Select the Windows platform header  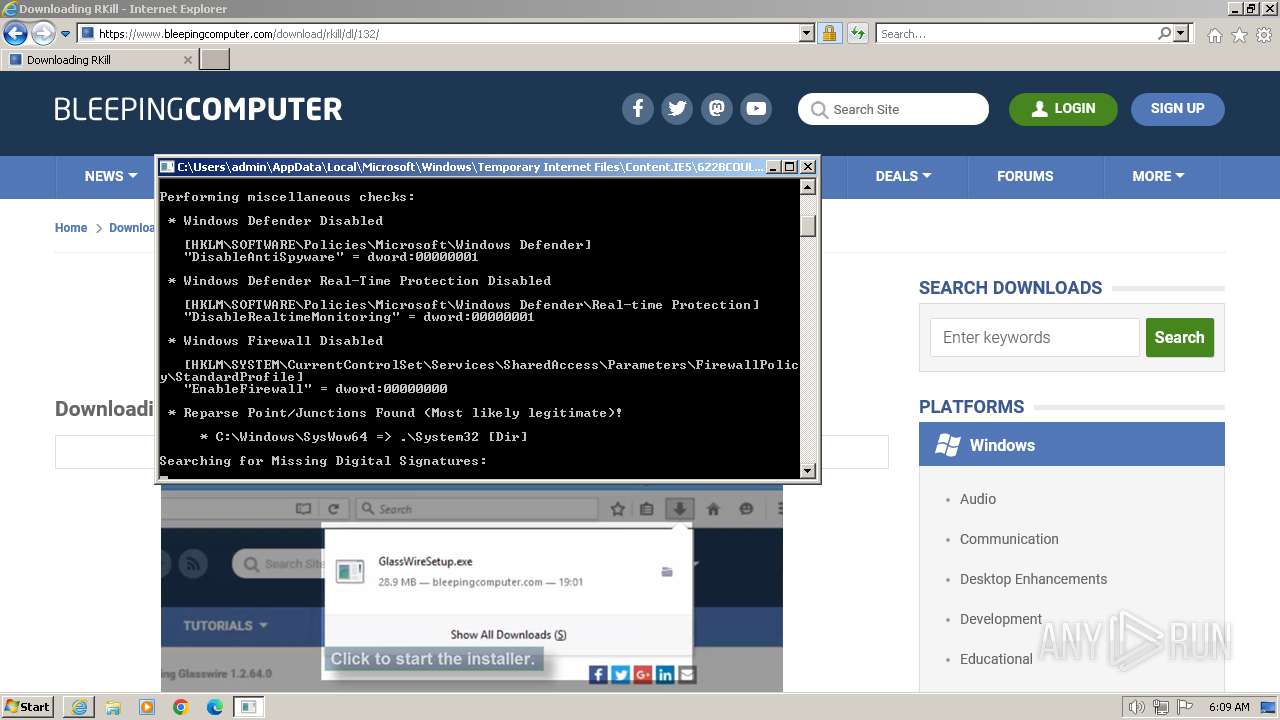click(x=1072, y=445)
